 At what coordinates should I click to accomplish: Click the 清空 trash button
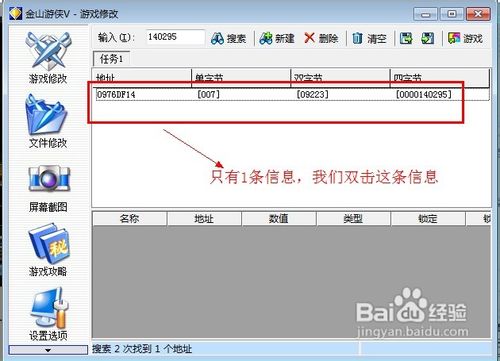(x=369, y=39)
